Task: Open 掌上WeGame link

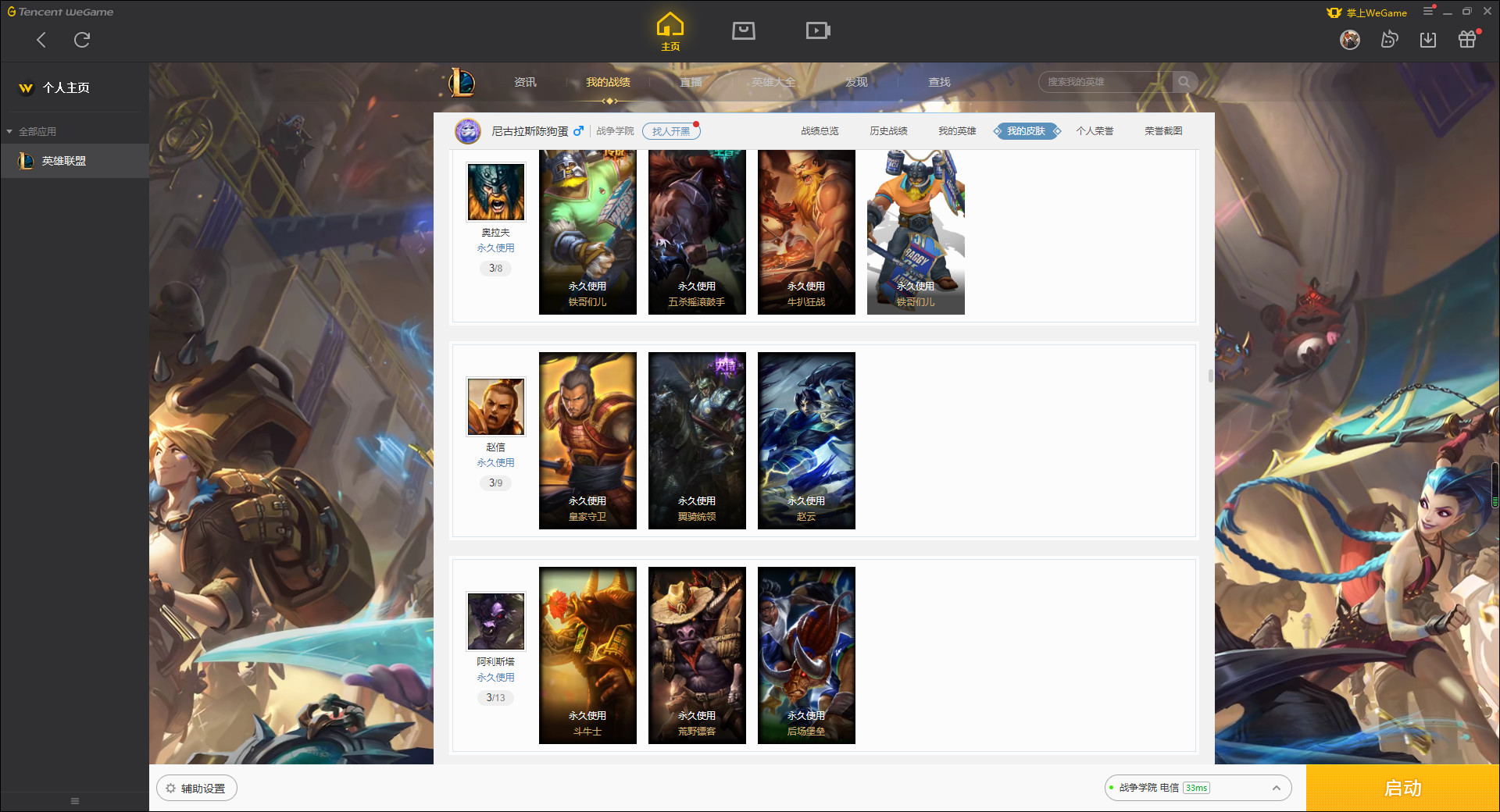Action: 1367,12
